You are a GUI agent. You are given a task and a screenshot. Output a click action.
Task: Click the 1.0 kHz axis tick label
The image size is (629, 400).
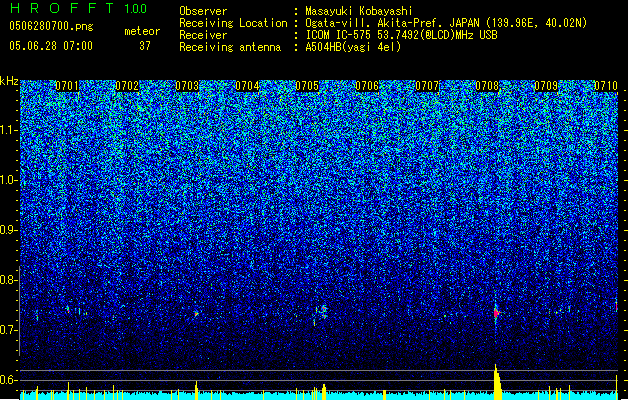(x=9, y=180)
